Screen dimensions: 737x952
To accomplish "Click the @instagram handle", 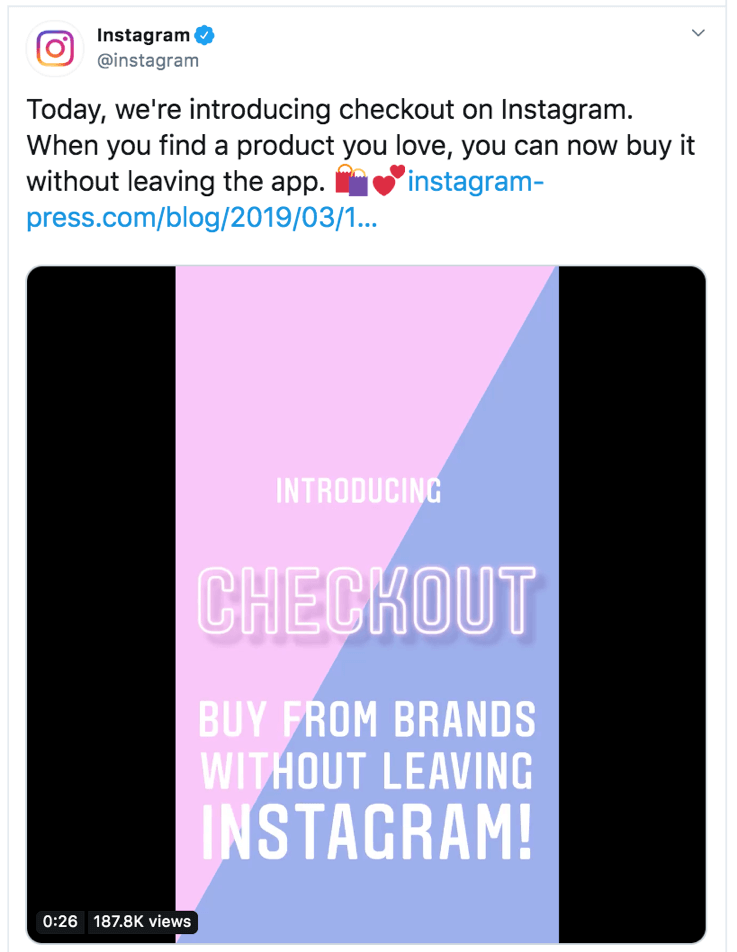I will (147, 61).
